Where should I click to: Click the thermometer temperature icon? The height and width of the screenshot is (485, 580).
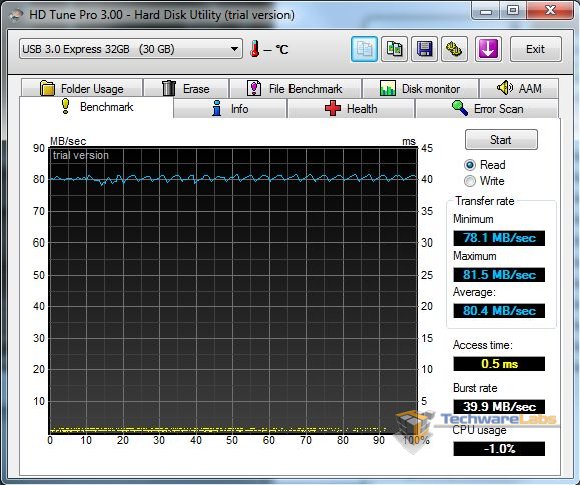(254, 49)
